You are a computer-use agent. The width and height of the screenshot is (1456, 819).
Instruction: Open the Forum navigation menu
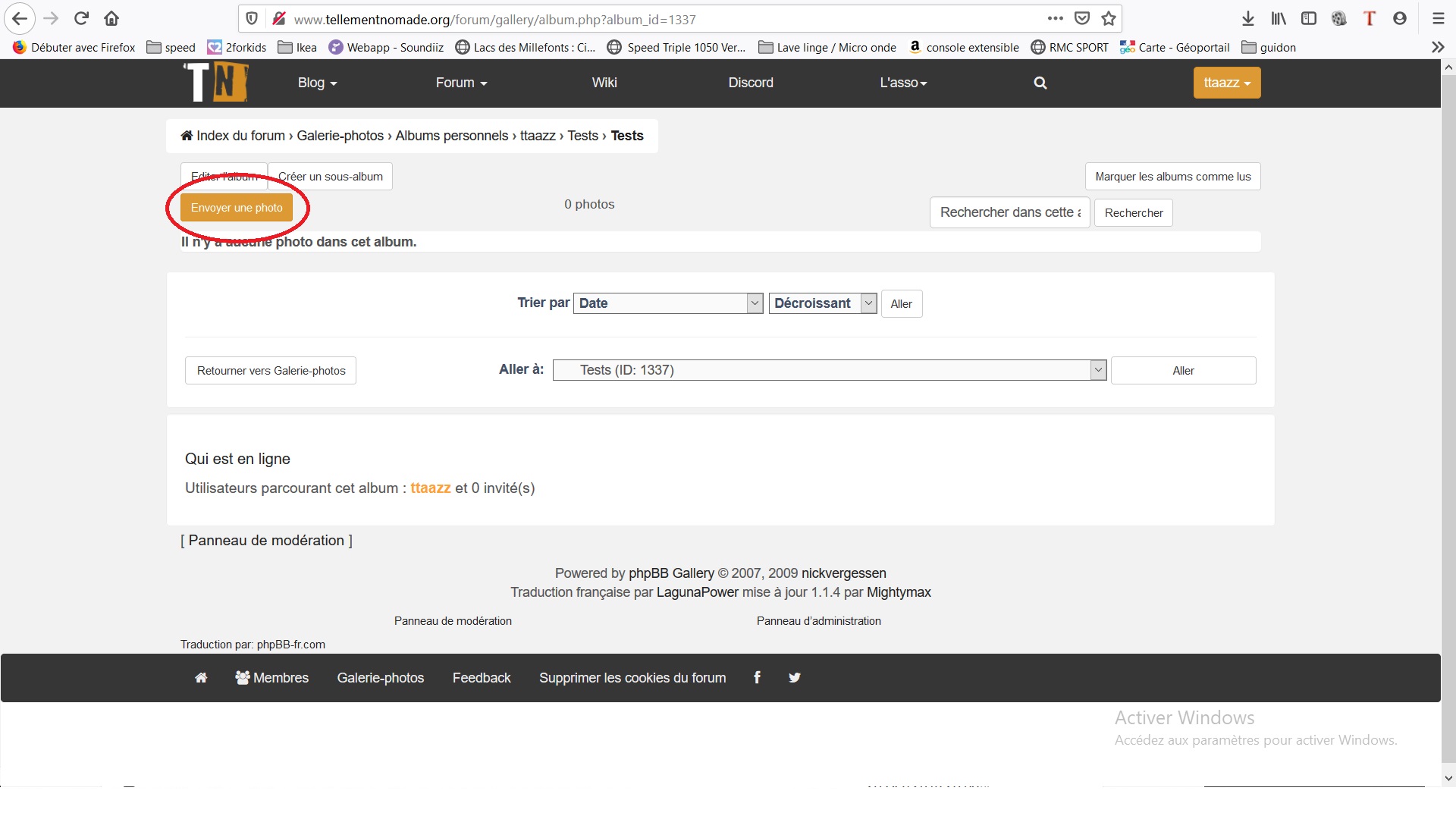coord(461,83)
